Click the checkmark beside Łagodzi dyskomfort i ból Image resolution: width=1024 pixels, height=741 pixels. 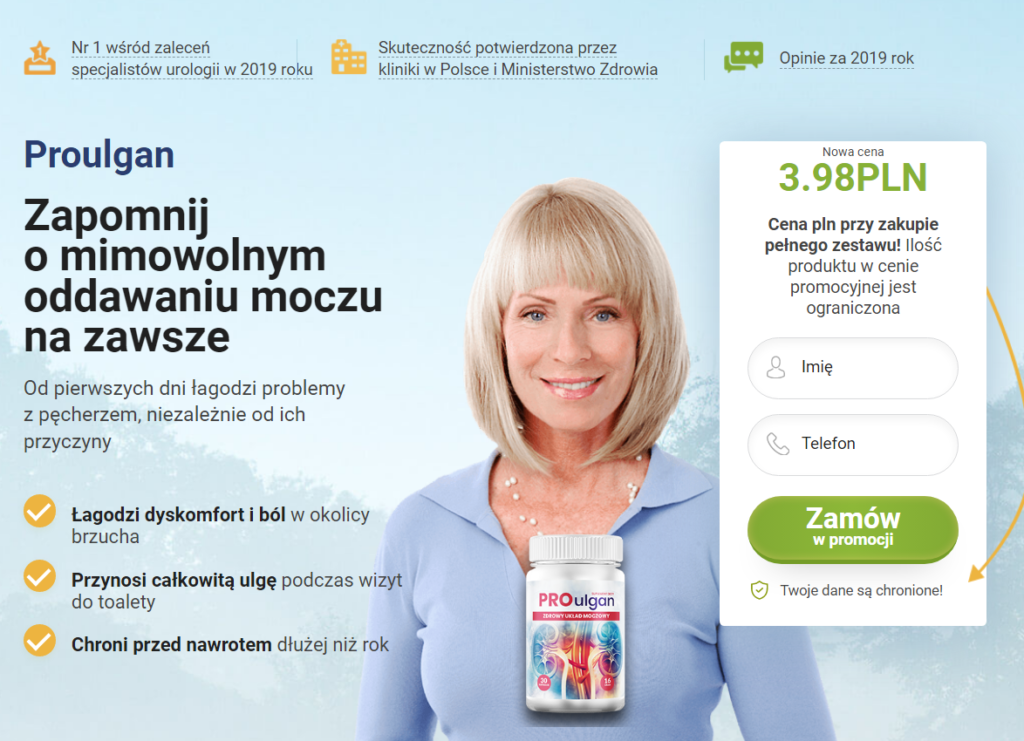pos(40,511)
